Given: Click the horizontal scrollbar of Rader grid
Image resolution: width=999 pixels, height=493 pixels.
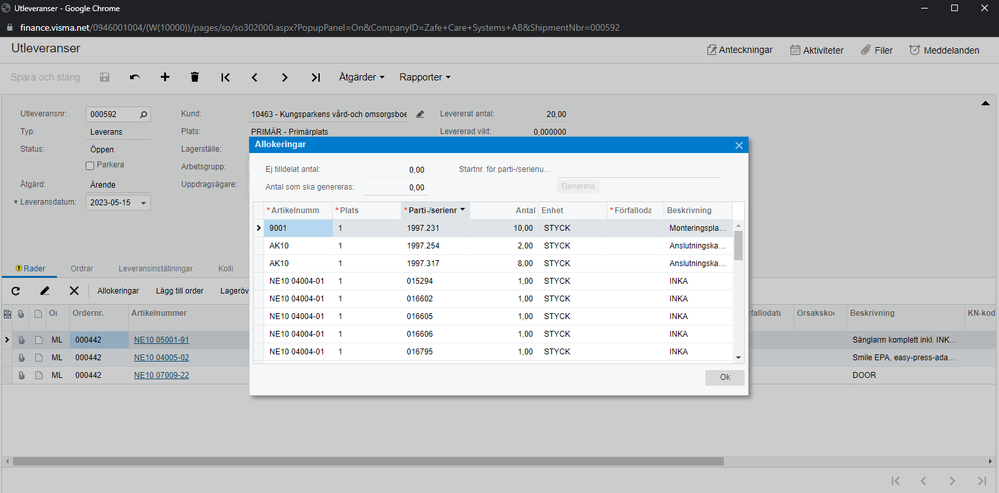Looking at the screenshot, I should (367, 461).
